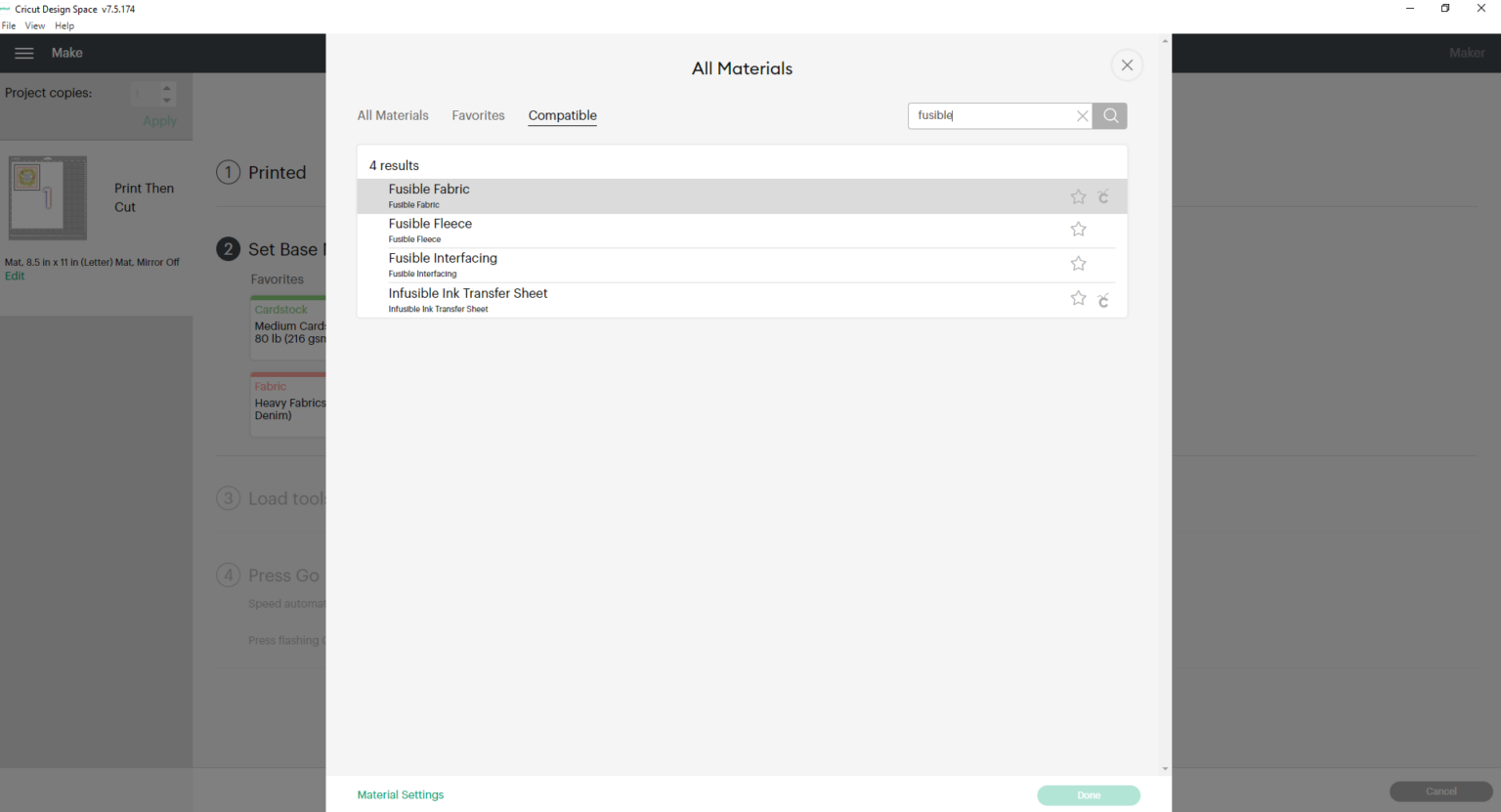Click Cricut logo icon on Infusible Ink row
Image resolution: width=1501 pixels, height=812 pixels.
coord(1103,300)
